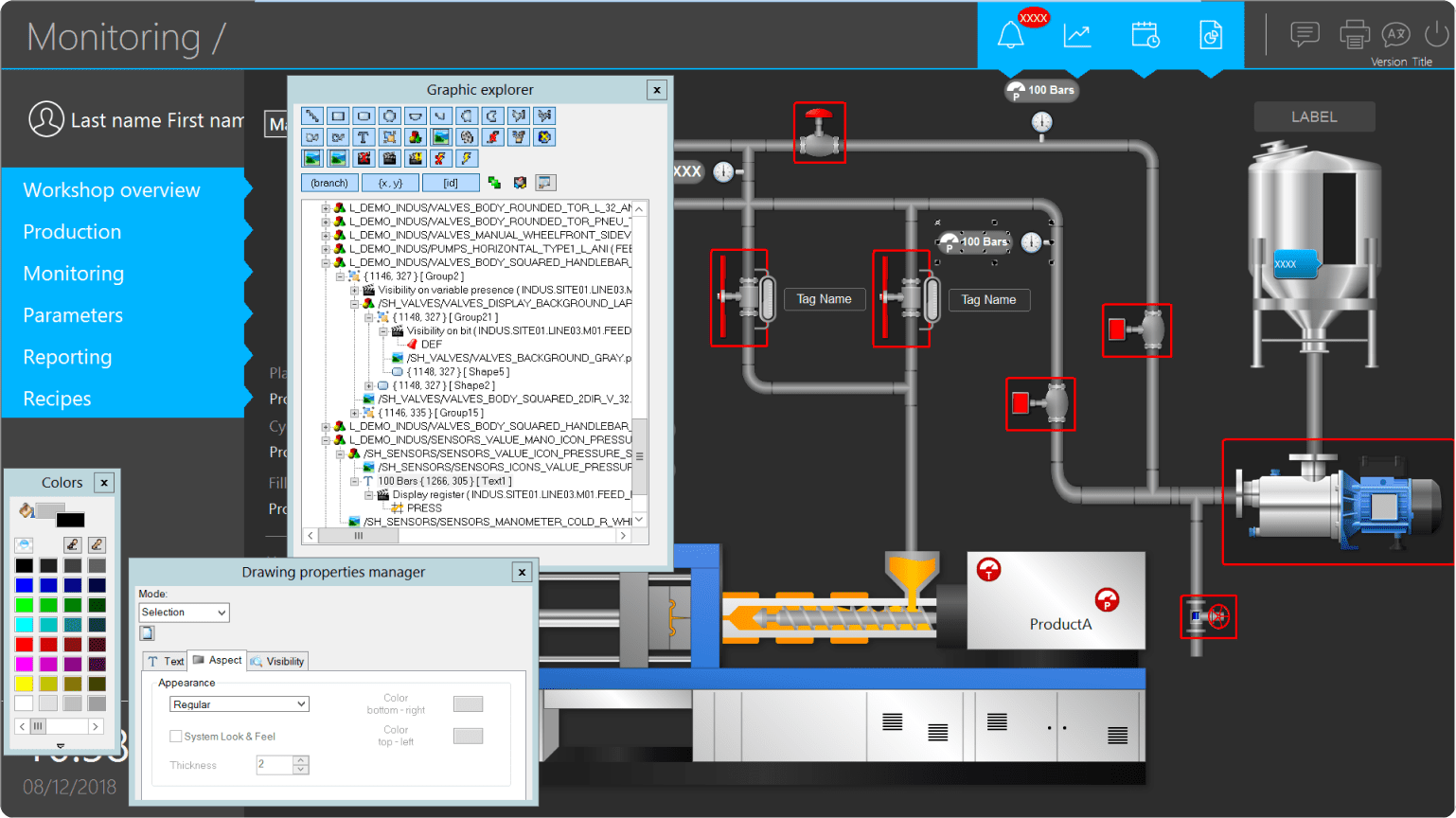Click the first Tag Name button
1456x818 pixels.
pos(824,299)
